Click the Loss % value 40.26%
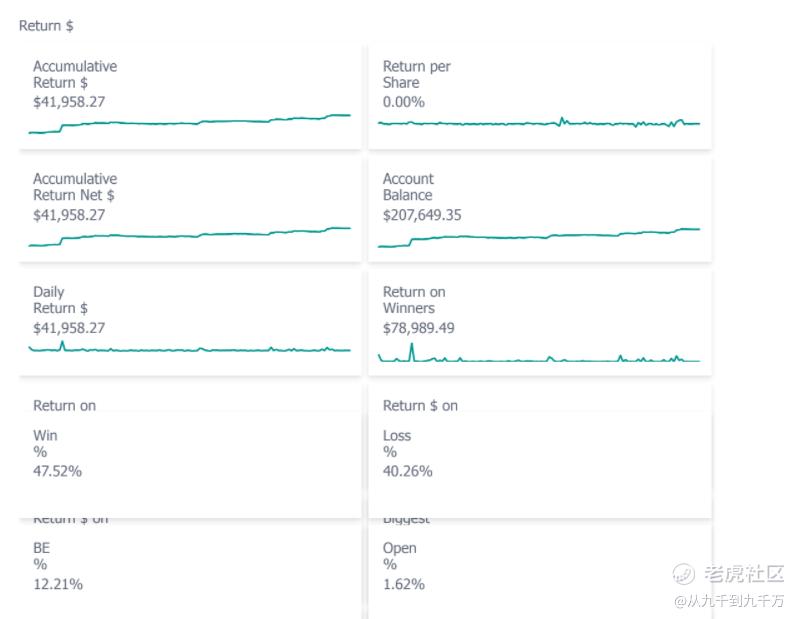The height and width of the screenshot is (619, 799). click(408, 471)
